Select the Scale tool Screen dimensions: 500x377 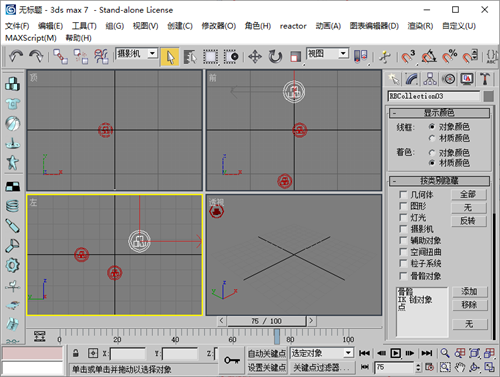coord(295,57)
